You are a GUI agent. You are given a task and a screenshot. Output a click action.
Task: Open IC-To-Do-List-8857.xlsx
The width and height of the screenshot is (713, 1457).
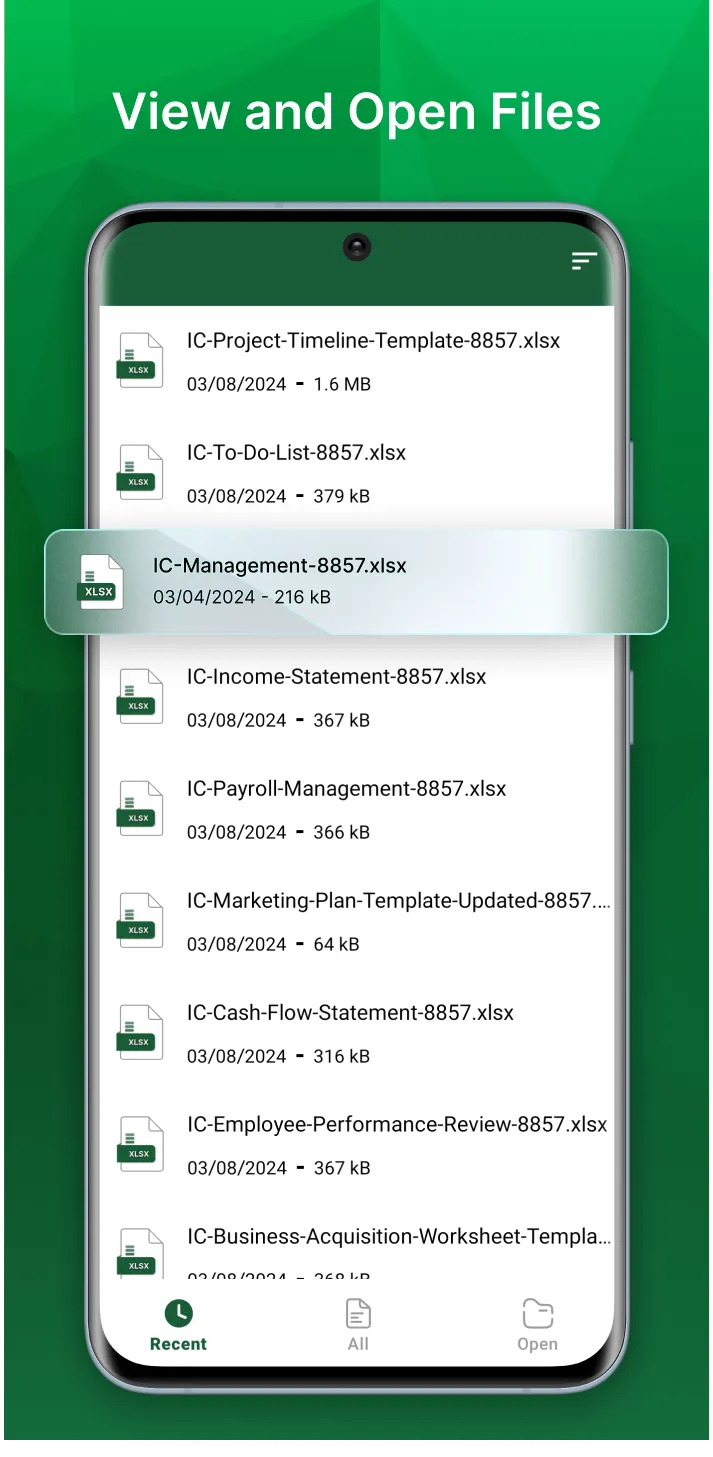296,453
